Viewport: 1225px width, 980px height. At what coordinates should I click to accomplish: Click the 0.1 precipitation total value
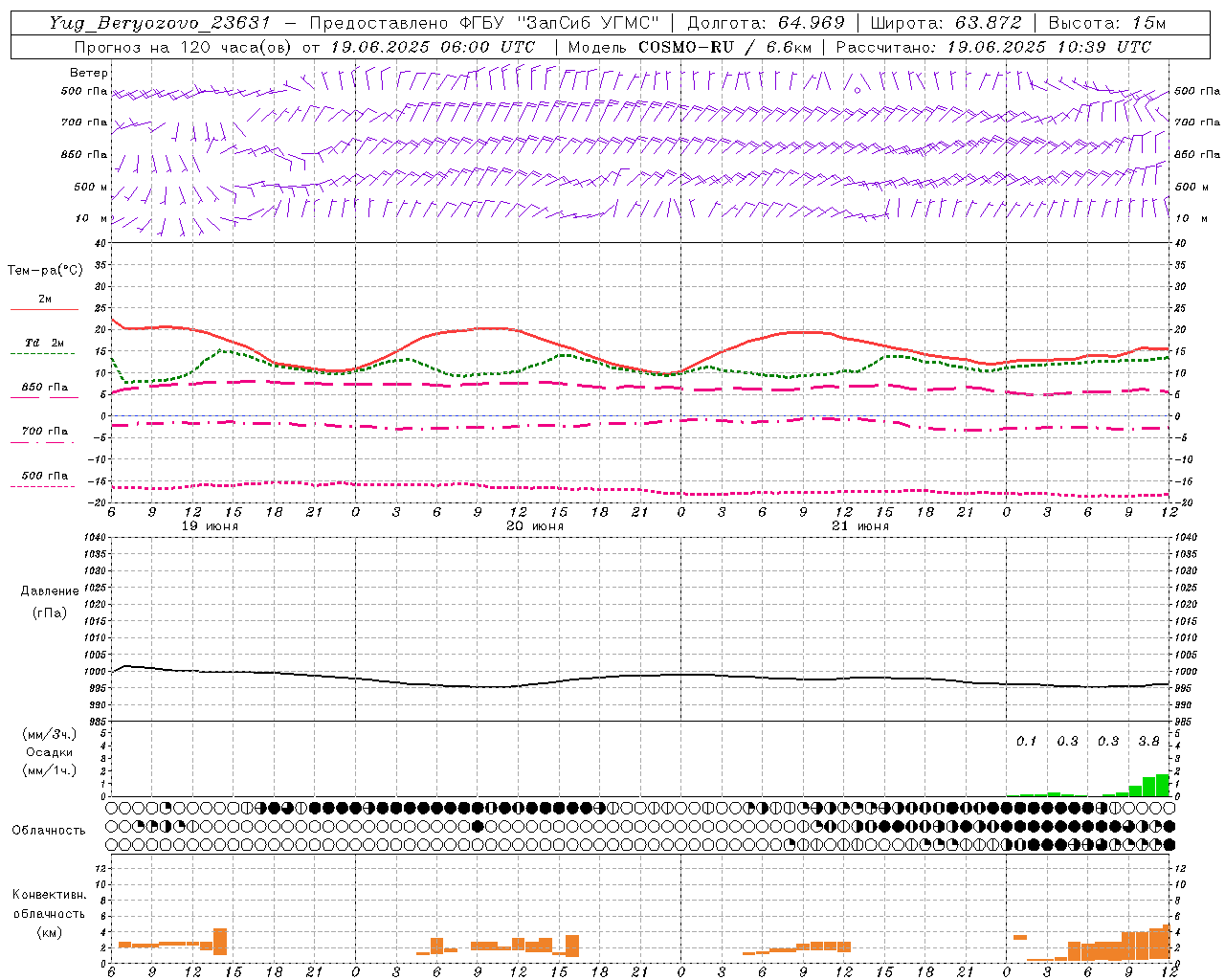1026,742
